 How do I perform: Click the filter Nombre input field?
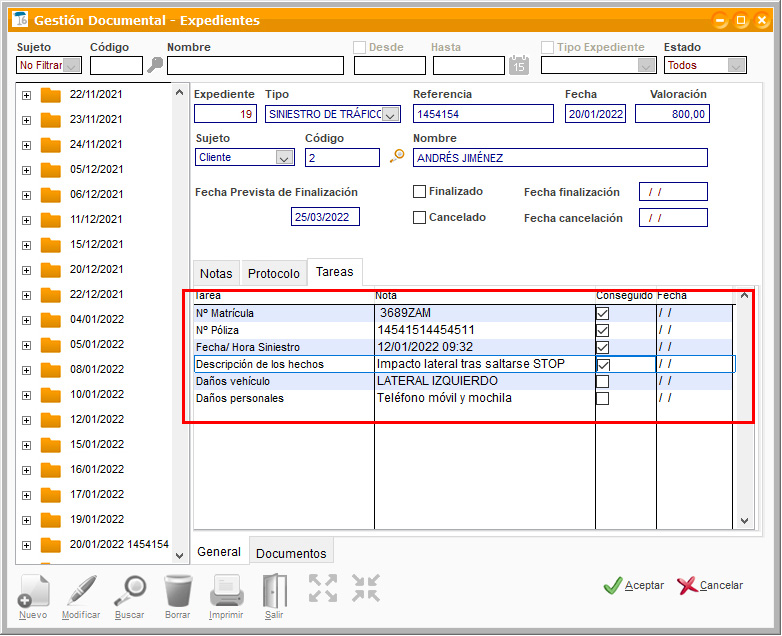255,65
